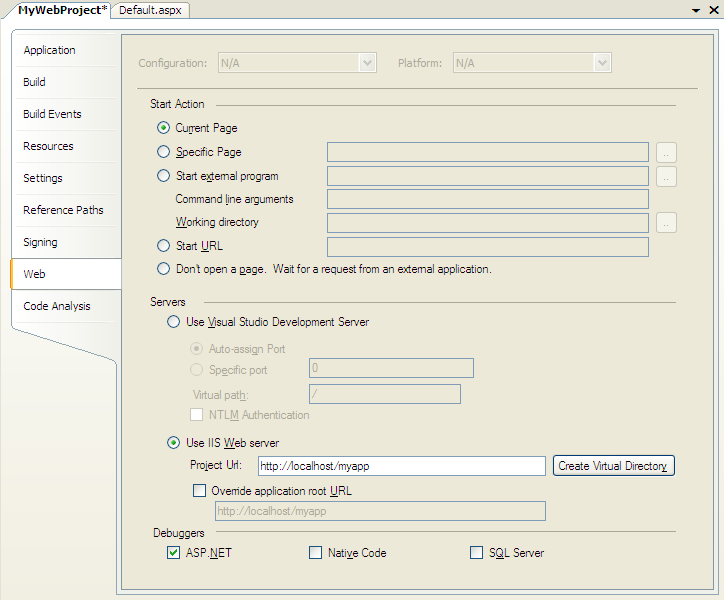Click browse button next to Specific Page field

coord(667,152)
